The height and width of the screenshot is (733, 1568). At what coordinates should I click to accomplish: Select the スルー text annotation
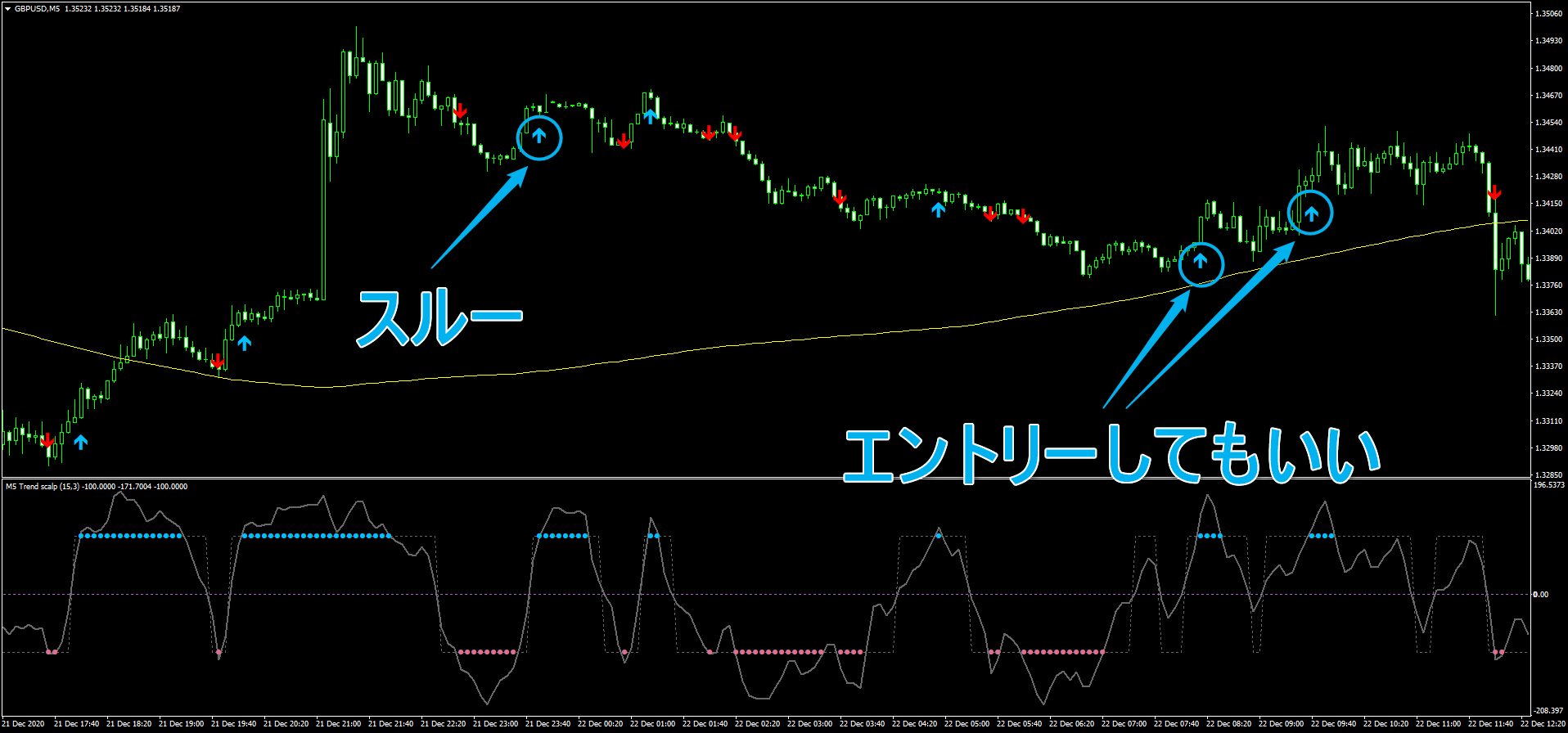coord(439,317)
